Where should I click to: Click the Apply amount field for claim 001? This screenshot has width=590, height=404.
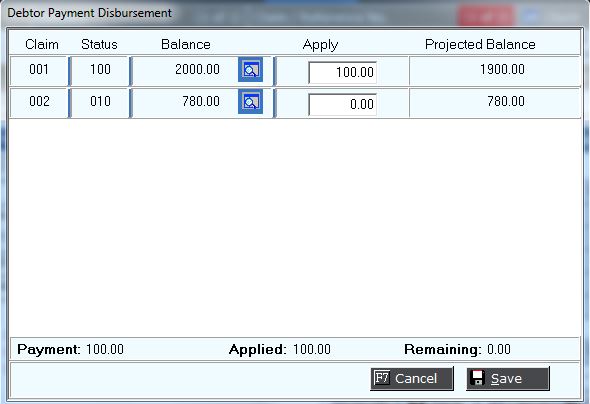point(342,72)
